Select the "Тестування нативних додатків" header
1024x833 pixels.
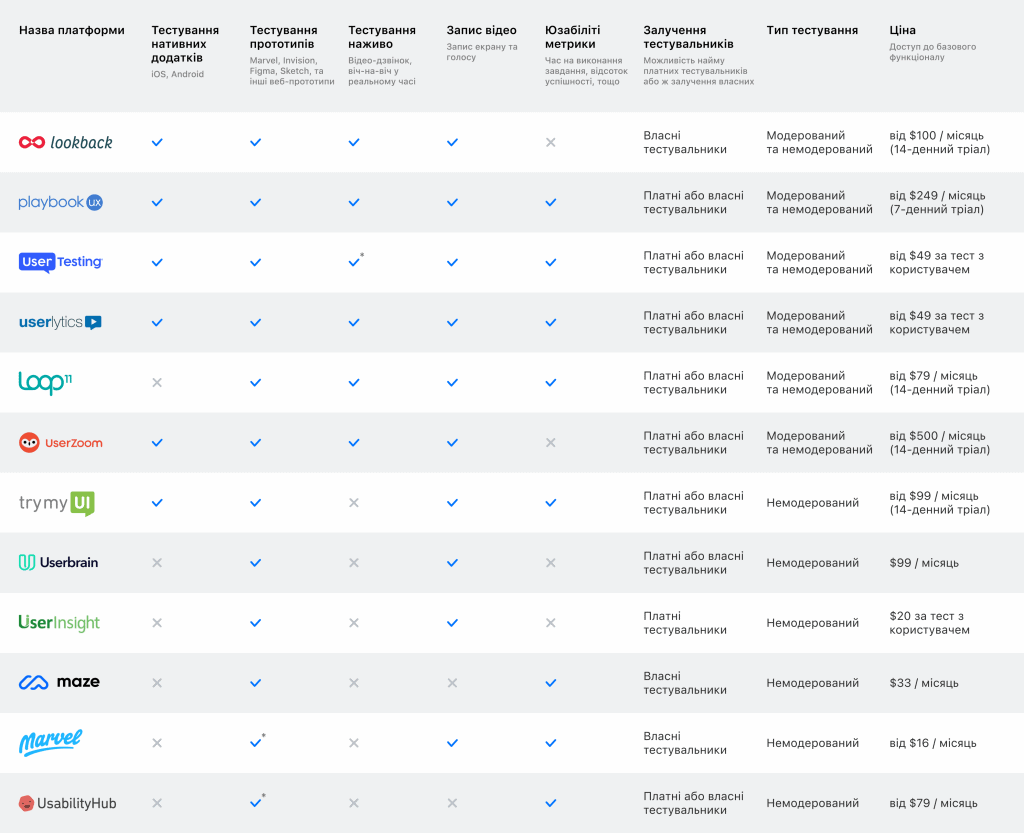point(185,44)
